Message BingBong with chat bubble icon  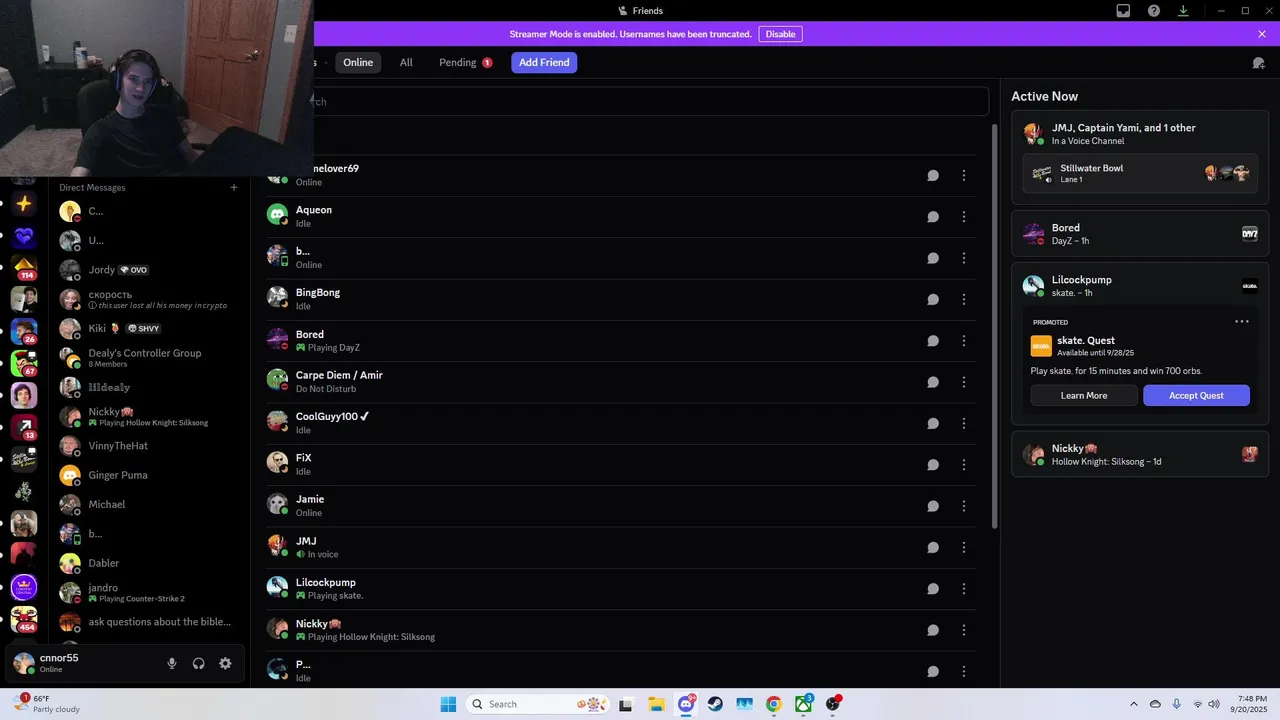coord(933,299)
